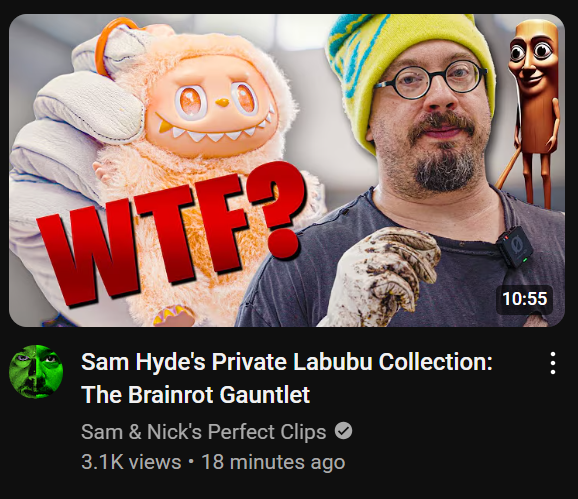
Task: Click the round glasses in the thumbnail
Action: (430, 80)
